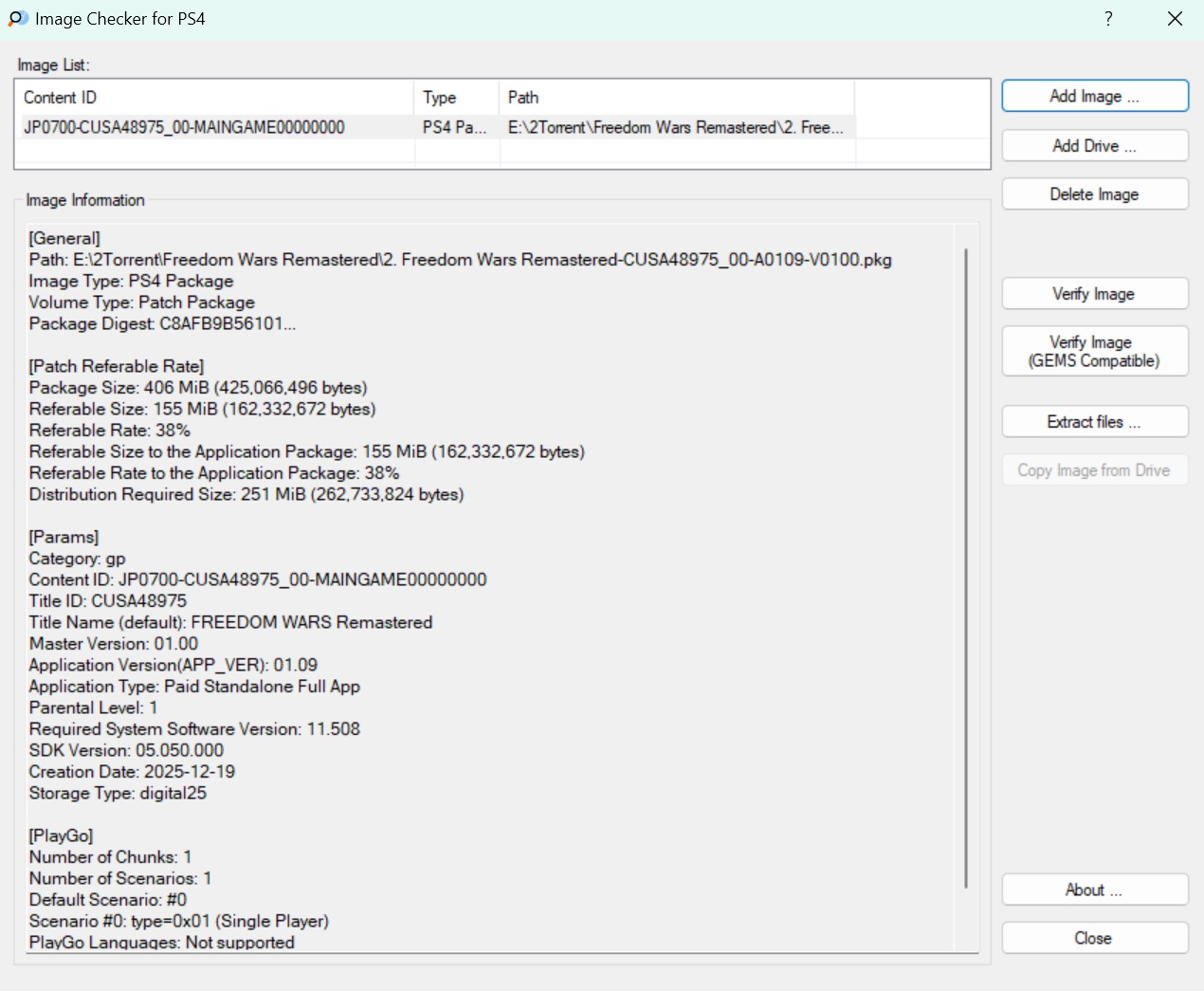This screenshot has width=1204, height=991.
Task: Click the Add Drive button
Action: tap(1095, 145)
